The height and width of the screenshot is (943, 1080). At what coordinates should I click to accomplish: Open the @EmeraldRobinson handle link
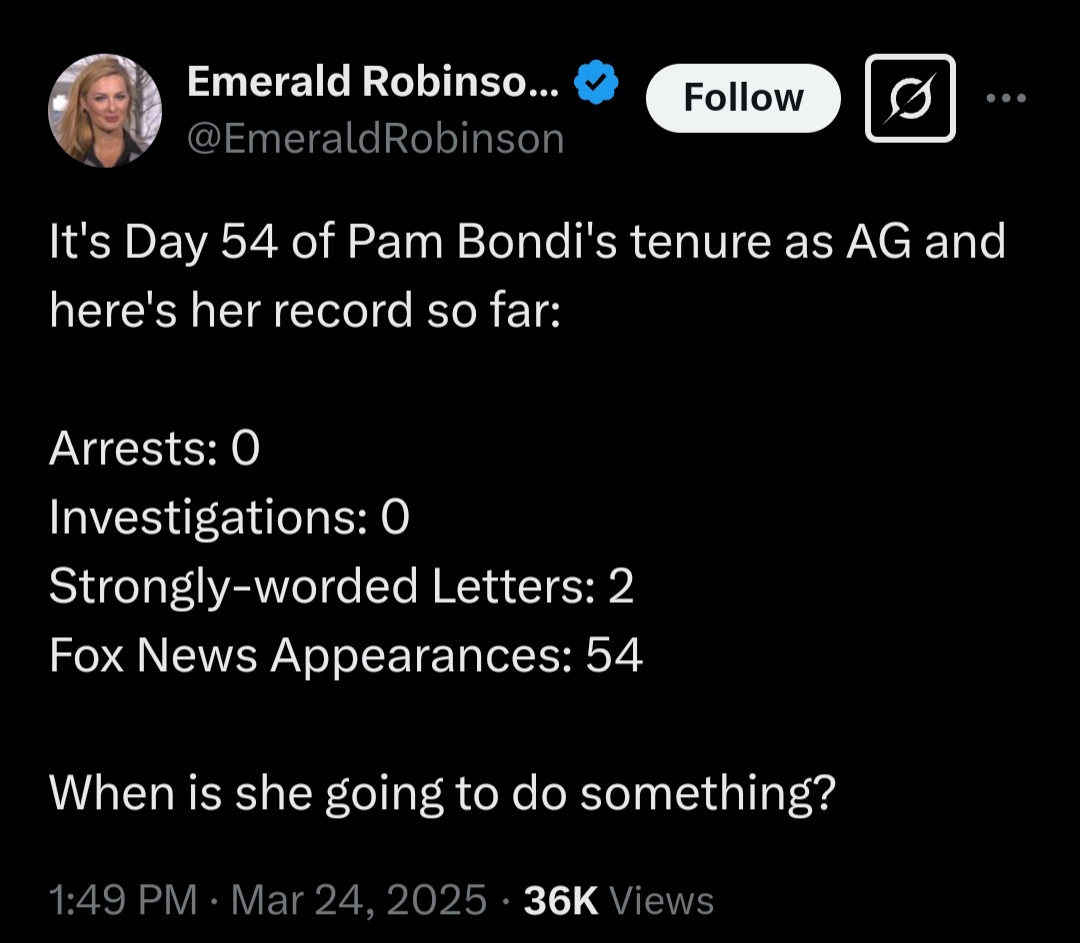[375, 139]
